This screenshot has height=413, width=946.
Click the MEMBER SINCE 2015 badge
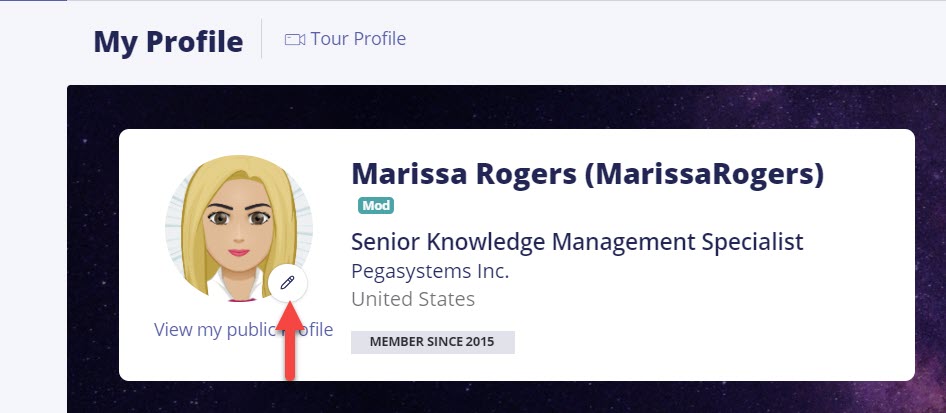tap(433, 342)
